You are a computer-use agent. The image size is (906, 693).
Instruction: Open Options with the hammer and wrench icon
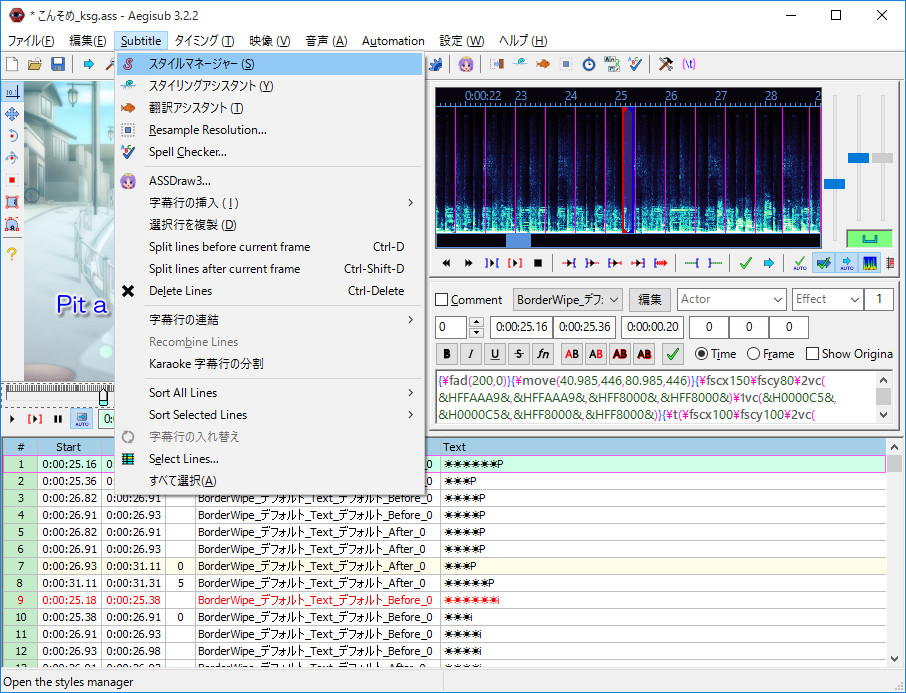665,64
